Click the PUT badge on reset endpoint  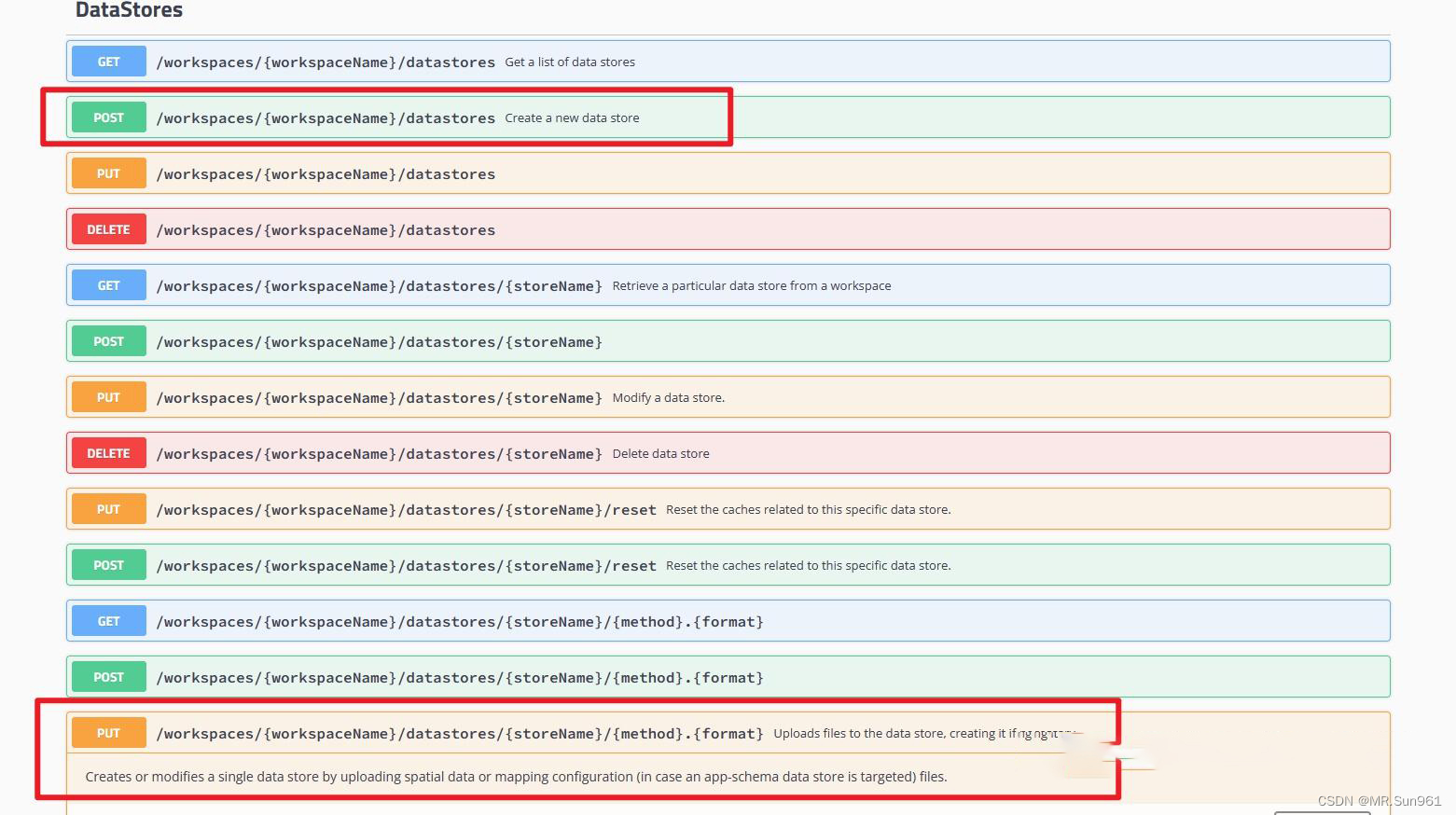coord(108,508)
